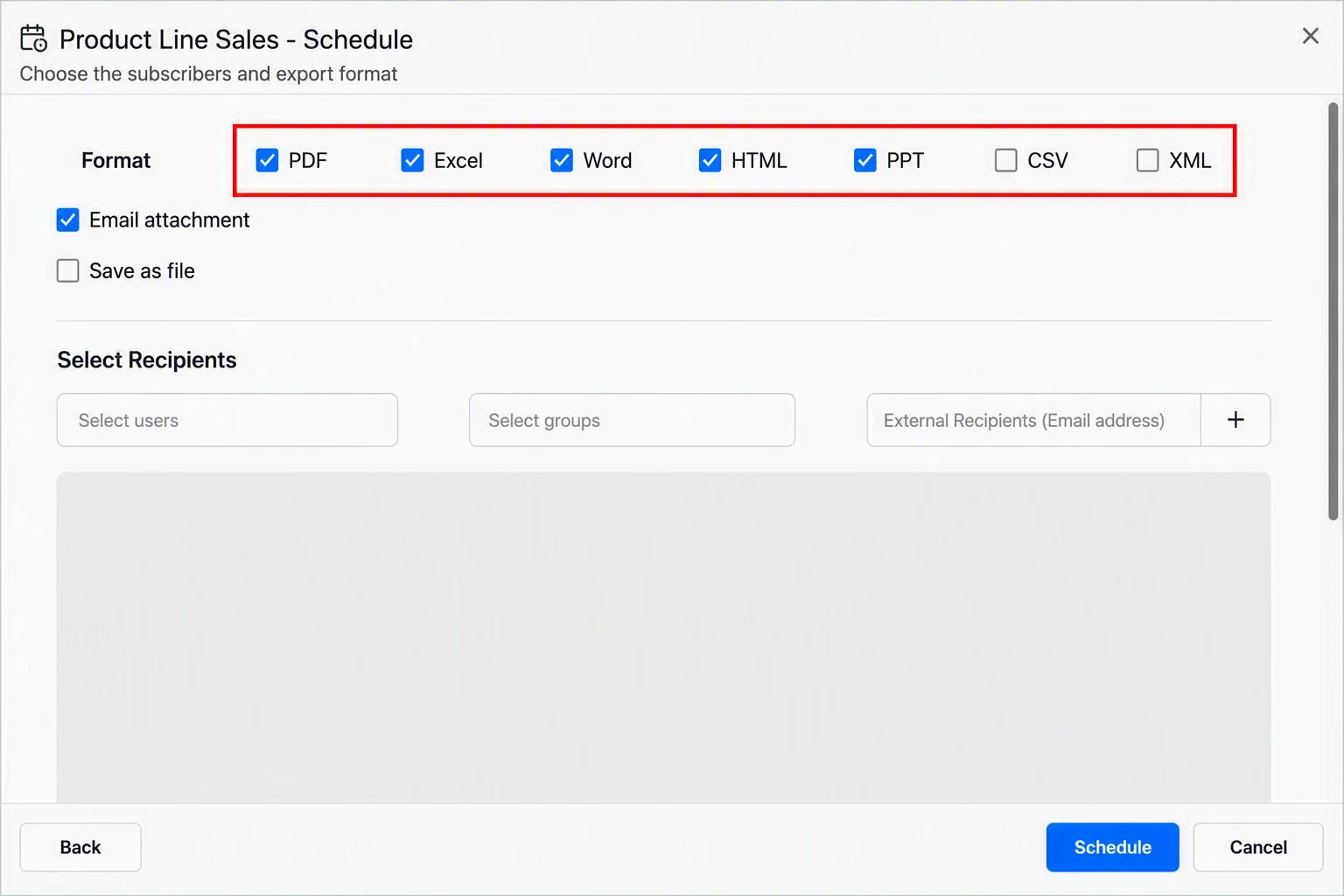Focus the External Recipients email address field
1344x896 pixels.
[1033, 420]
